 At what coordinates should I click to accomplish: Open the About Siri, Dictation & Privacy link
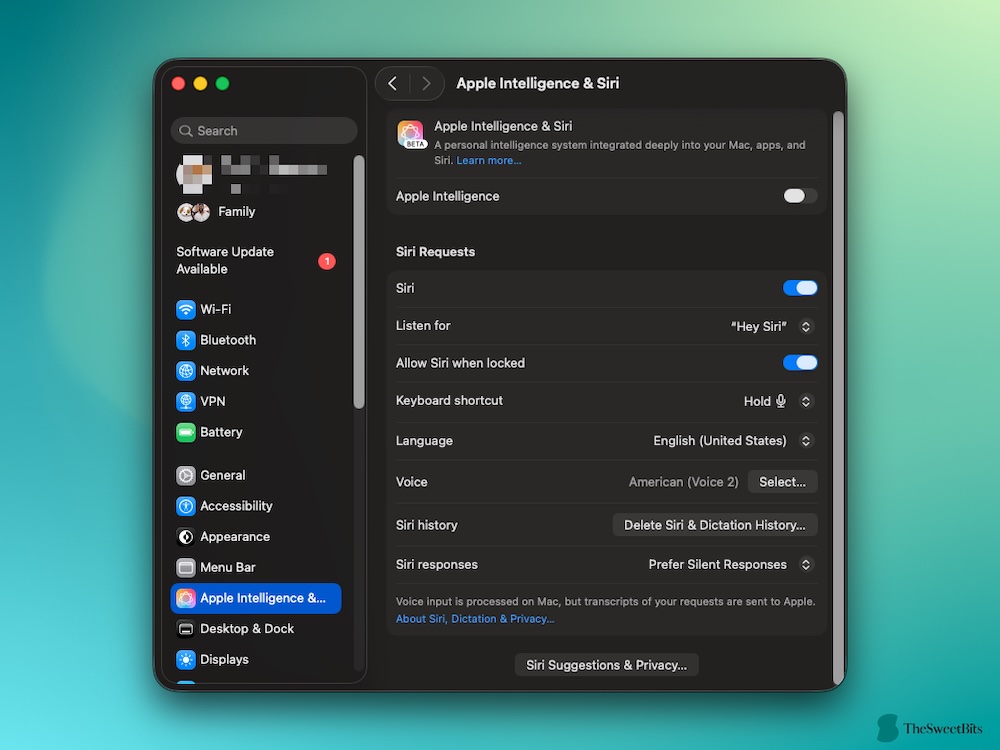pyautogui.click(x=475, y=619)
